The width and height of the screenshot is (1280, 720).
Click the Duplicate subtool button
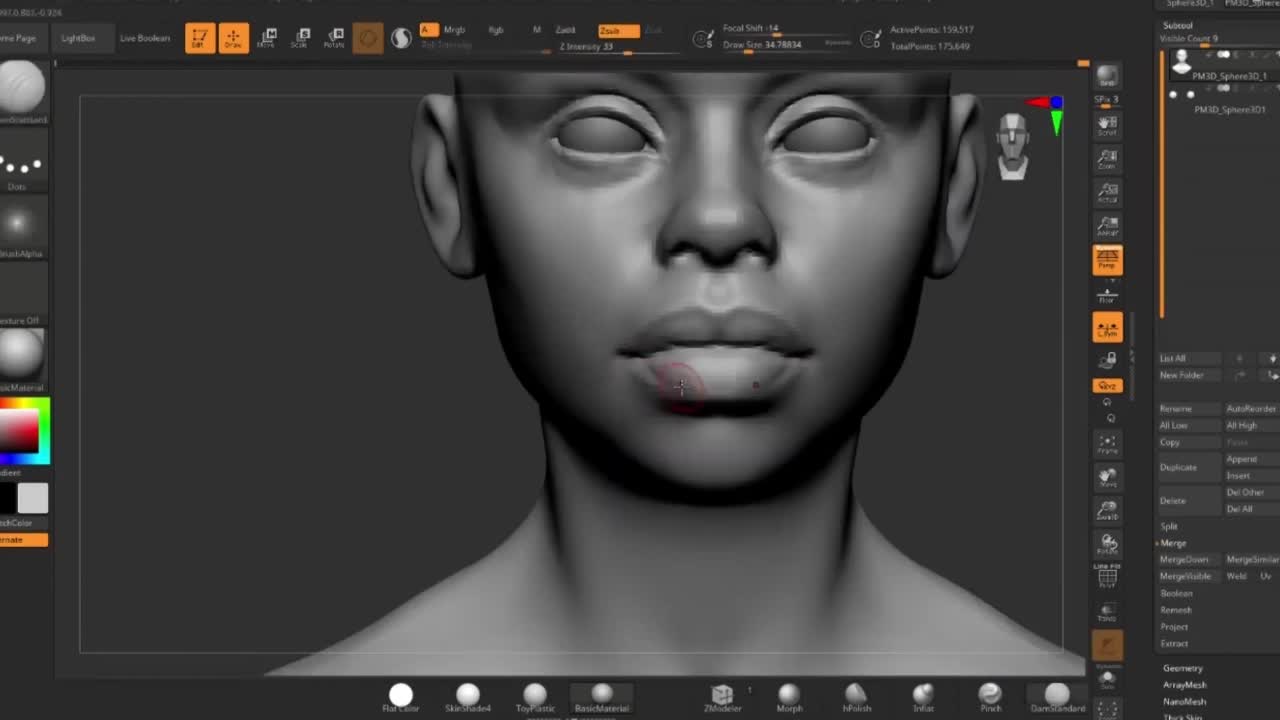pos(1188,467)
